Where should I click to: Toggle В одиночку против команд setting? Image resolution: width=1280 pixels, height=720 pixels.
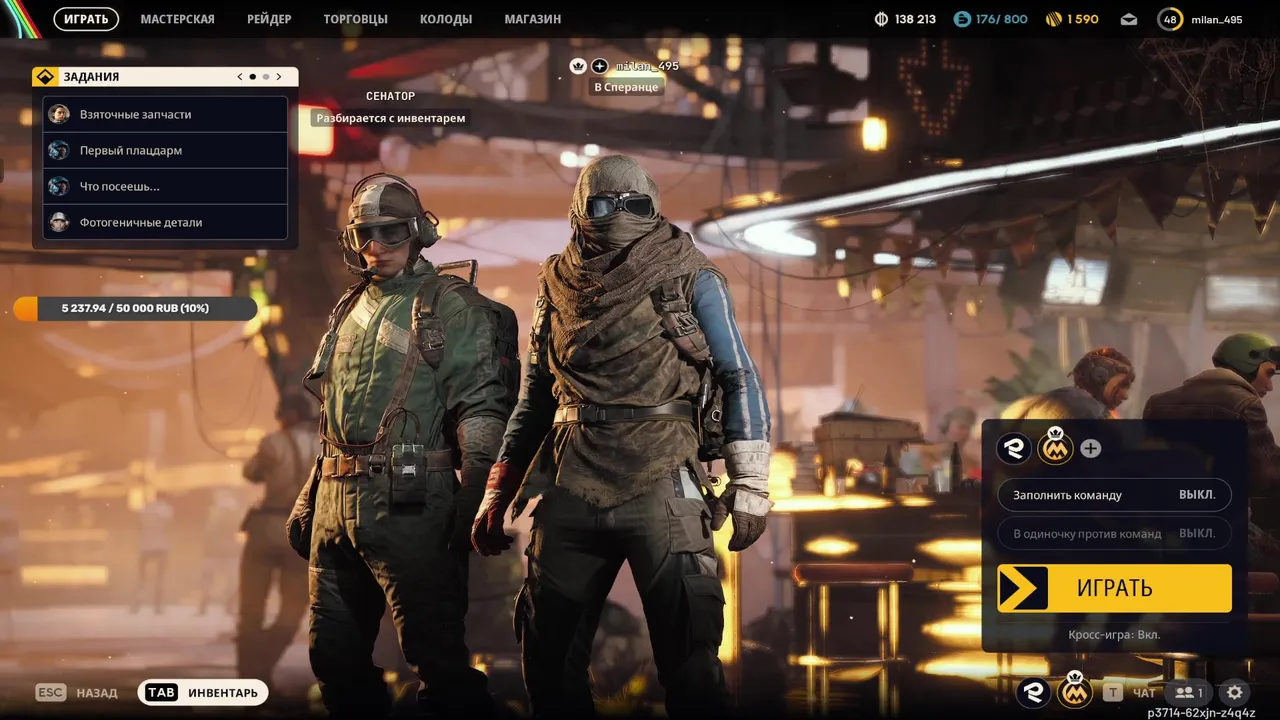pyautogui.click(x=1114, y=533)
